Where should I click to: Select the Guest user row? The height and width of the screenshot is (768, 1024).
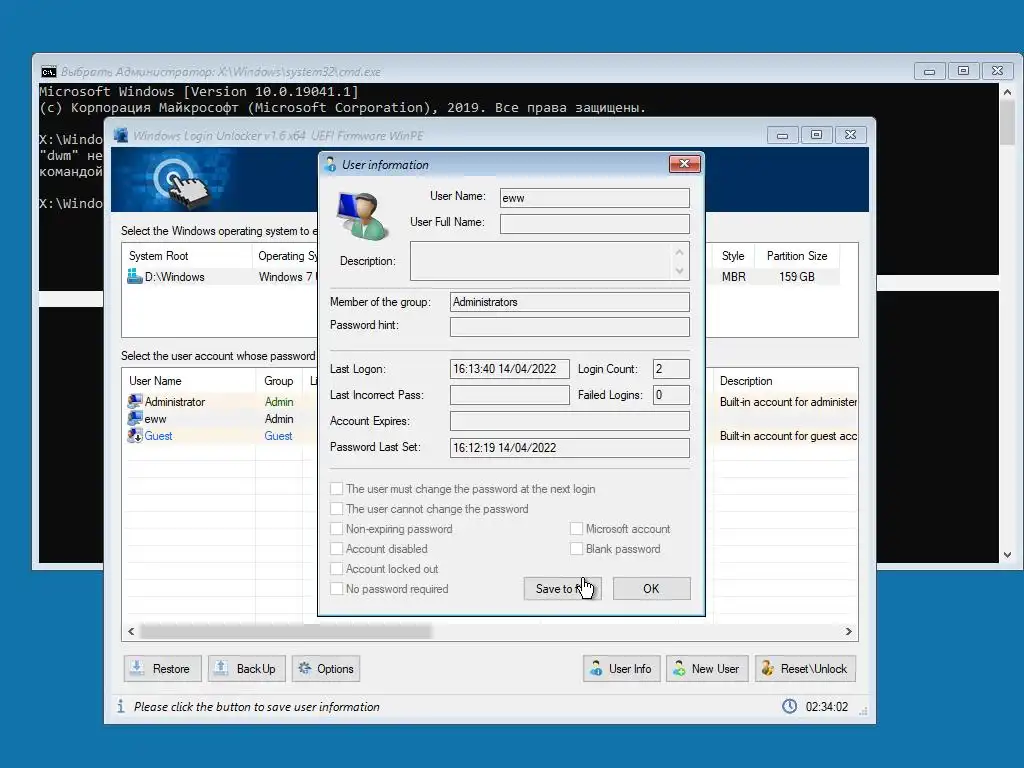(222, 436)
